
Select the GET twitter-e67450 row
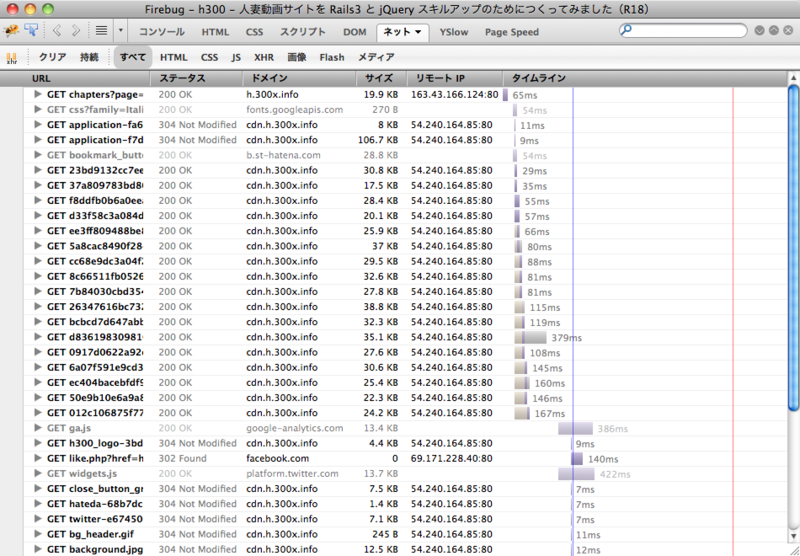click(x=405, y=519)
